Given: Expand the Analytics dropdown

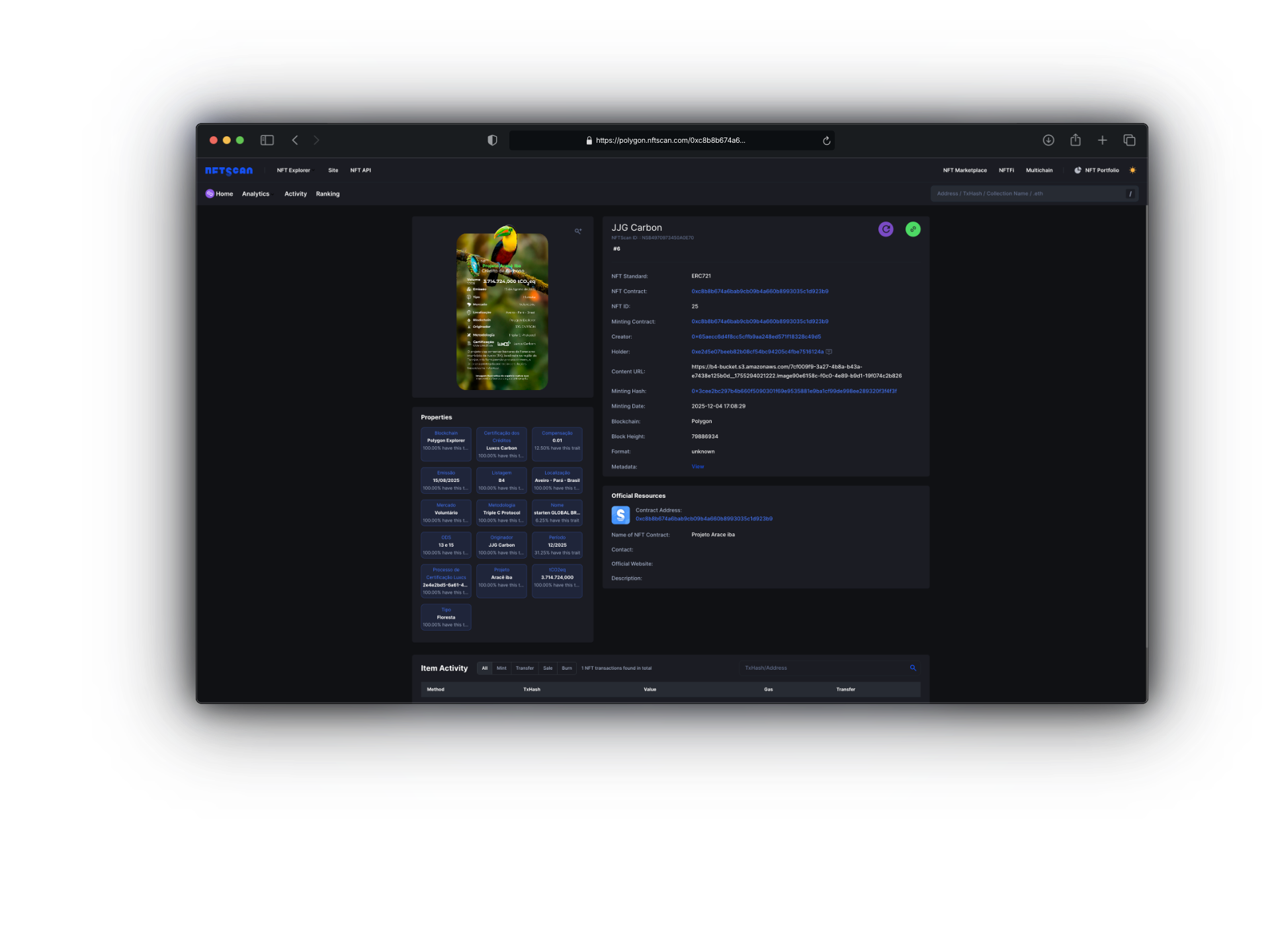Looking at the screenshot, I should (257, 194).
